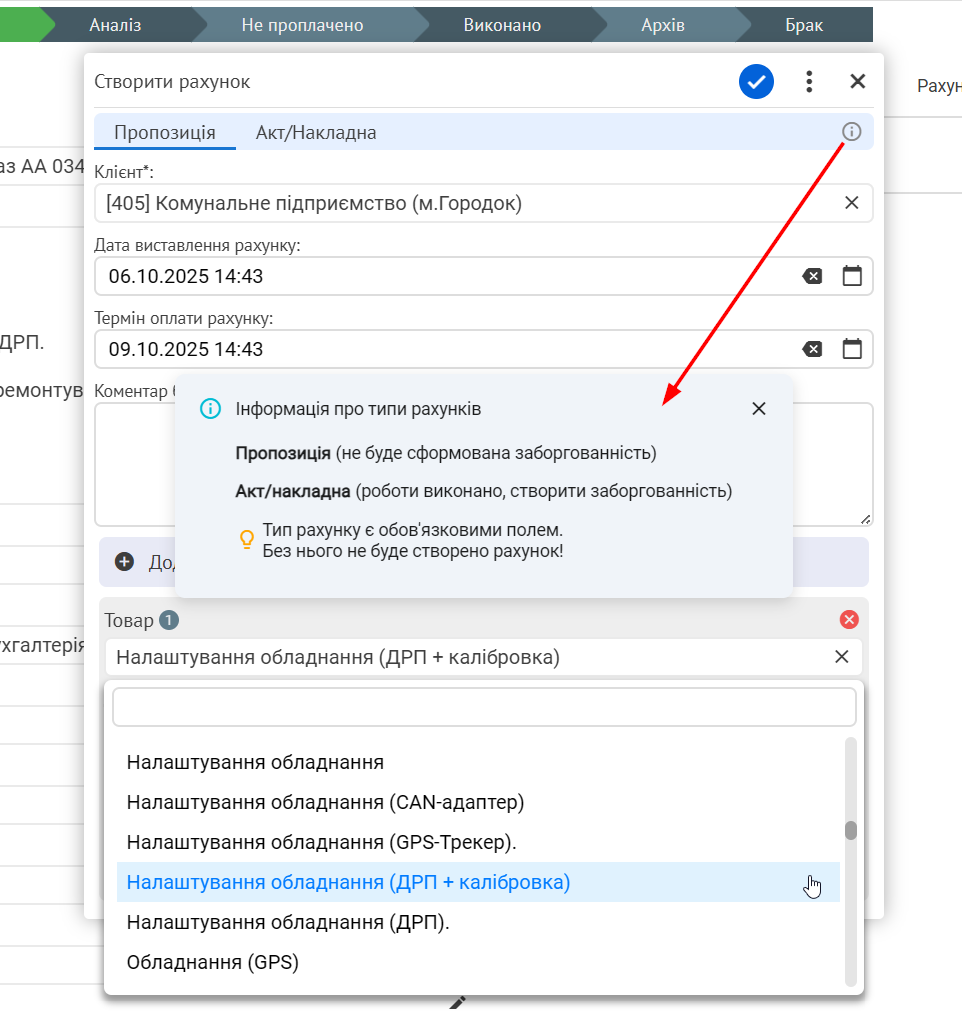Clear the selected client field
Screen dimensions: 962x1018
coord(852,203)
